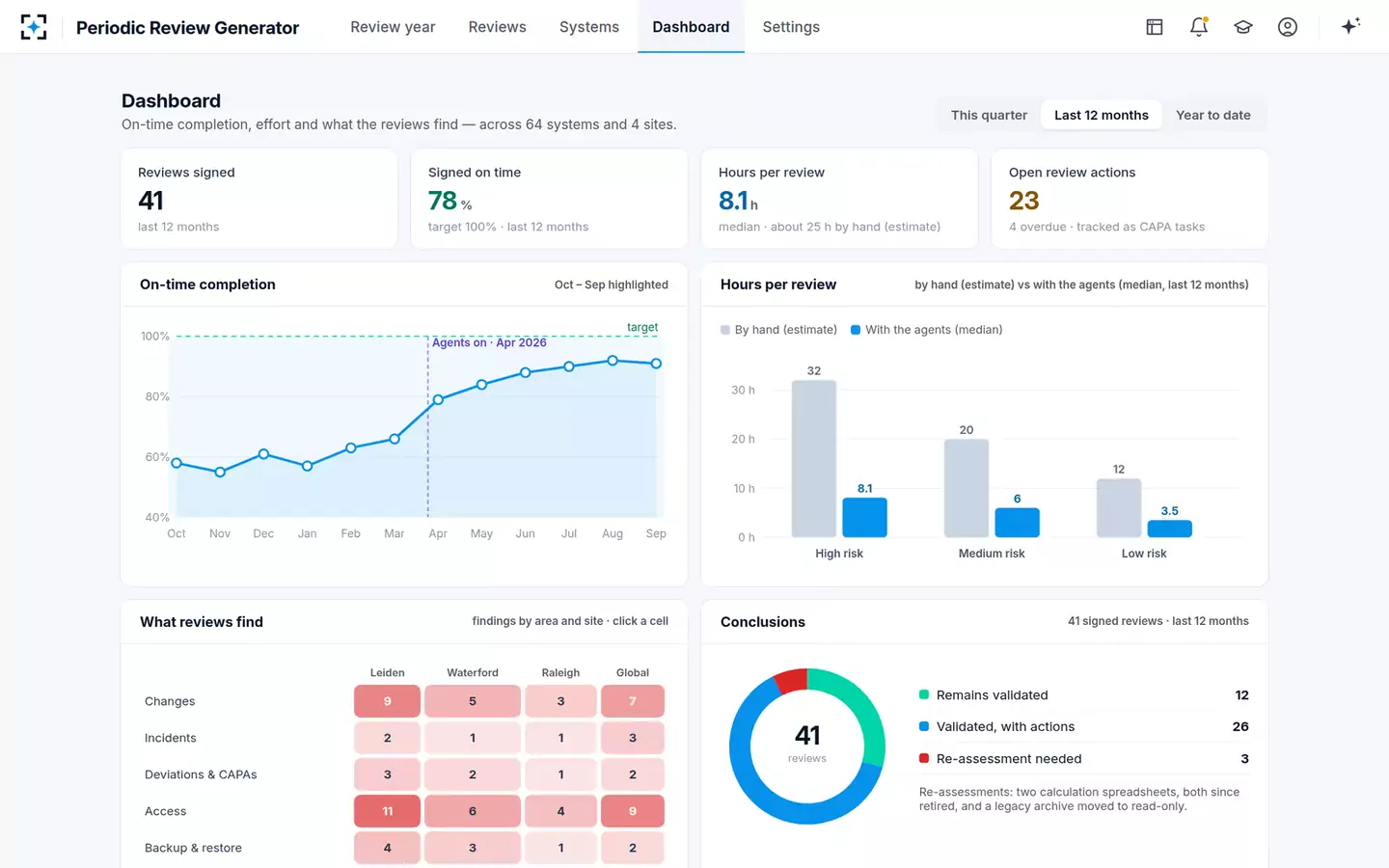Click the "Backup & restore" row label
Image resolution: width=1389 pixels, height=868 pixels.
[x=193, y=848]
